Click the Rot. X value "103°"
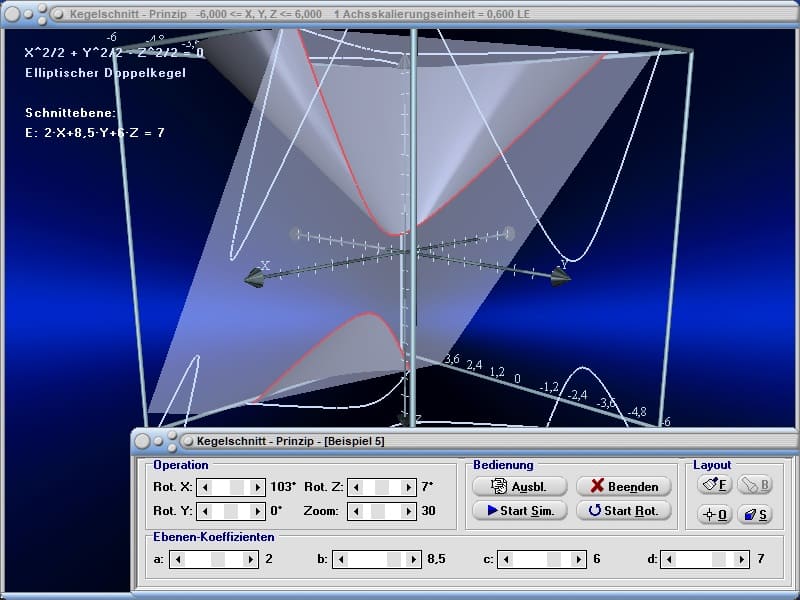 pyautogui.click(x=283, y=487)
